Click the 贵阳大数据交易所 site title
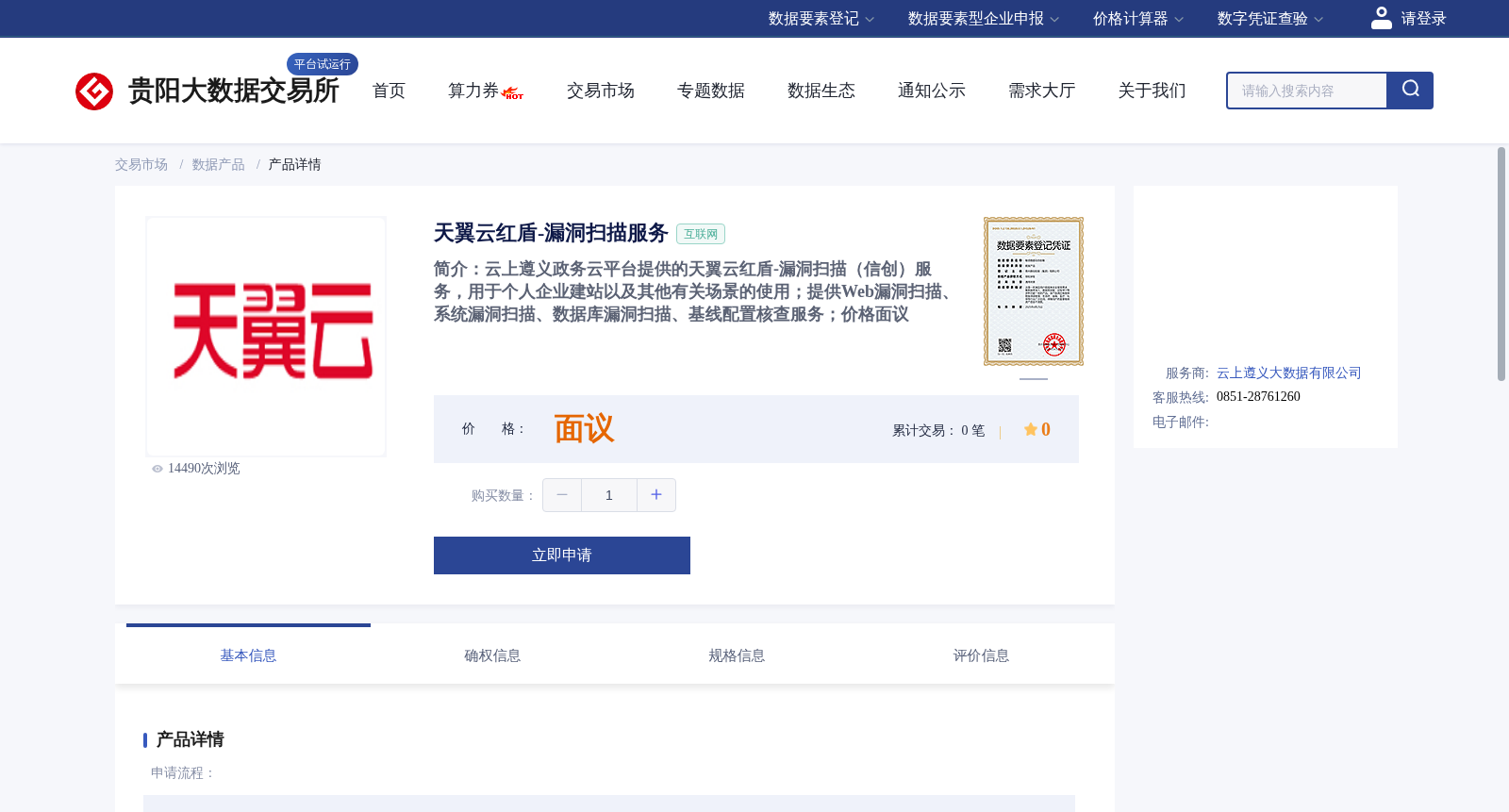The width and height of the screenshot is (1509, 812). [234, 91]
